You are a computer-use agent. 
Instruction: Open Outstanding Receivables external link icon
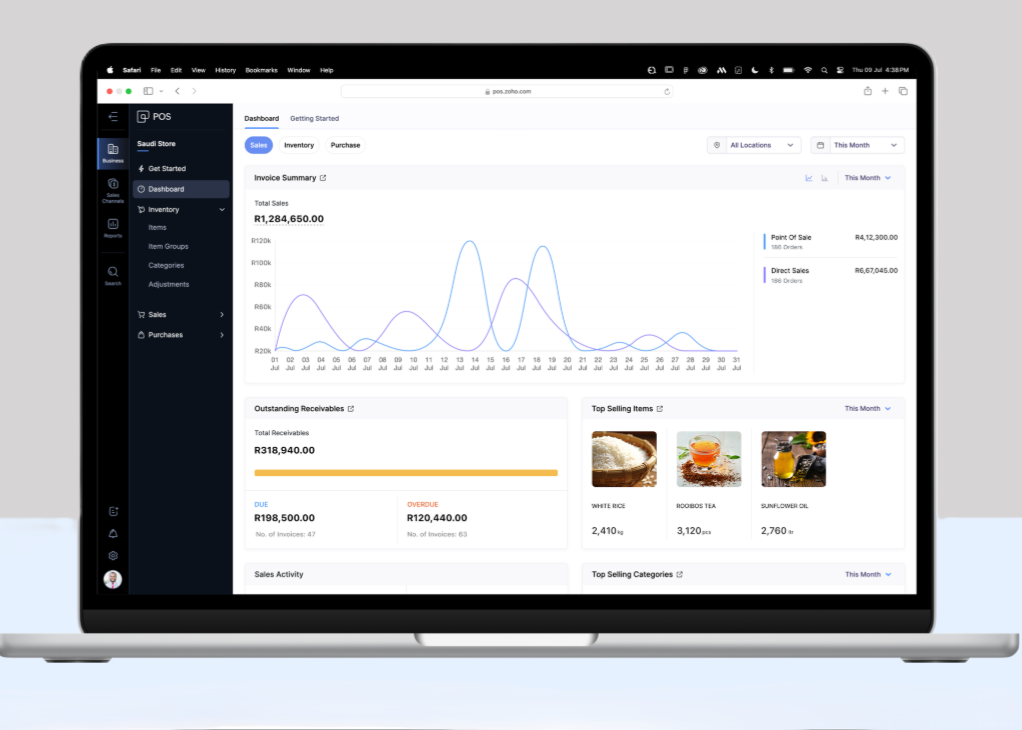pos(351,409)
